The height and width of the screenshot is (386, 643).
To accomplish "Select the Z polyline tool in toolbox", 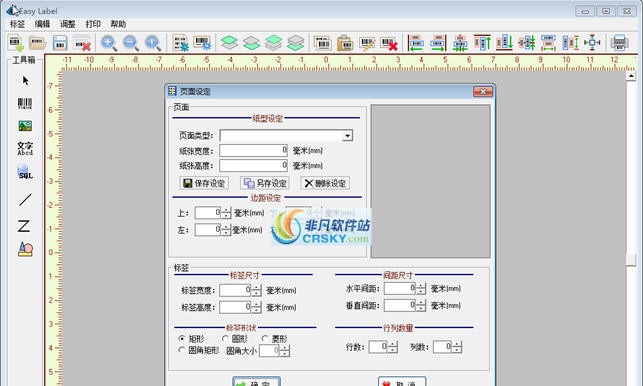I will (24, 226).
